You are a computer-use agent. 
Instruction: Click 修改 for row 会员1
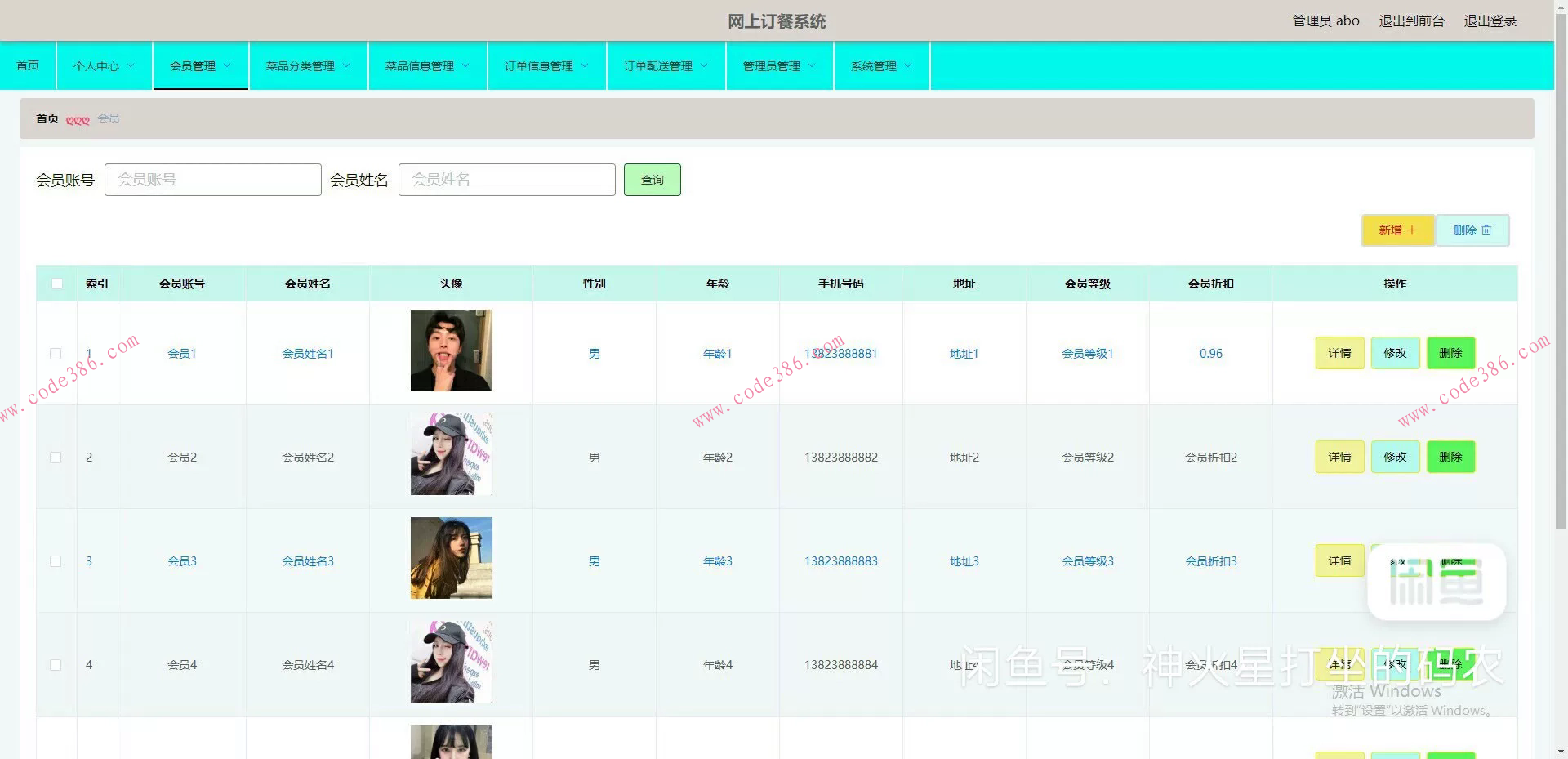[x=1396, y=353]
